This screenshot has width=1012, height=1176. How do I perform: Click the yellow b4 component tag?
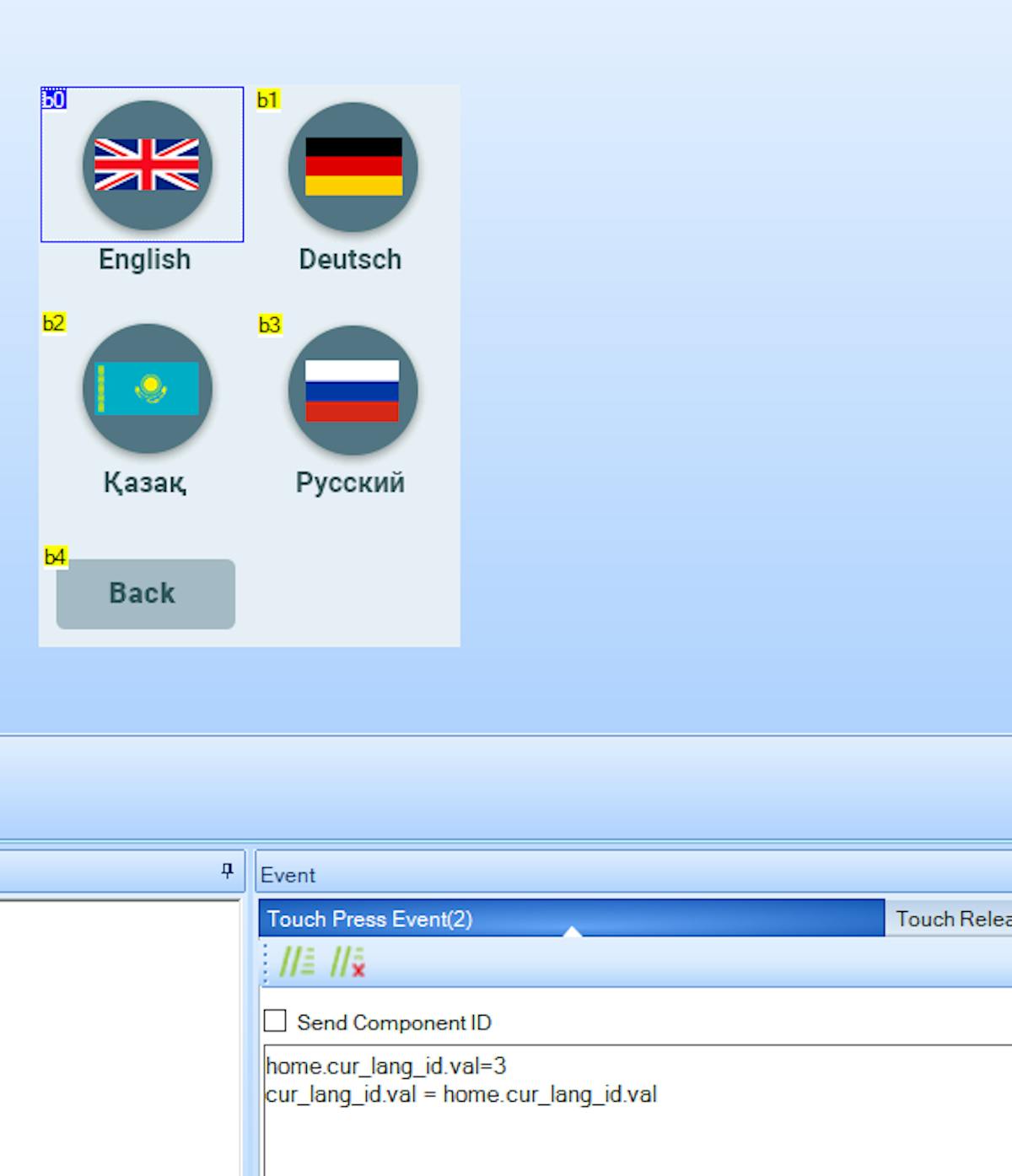pos(55,557)
